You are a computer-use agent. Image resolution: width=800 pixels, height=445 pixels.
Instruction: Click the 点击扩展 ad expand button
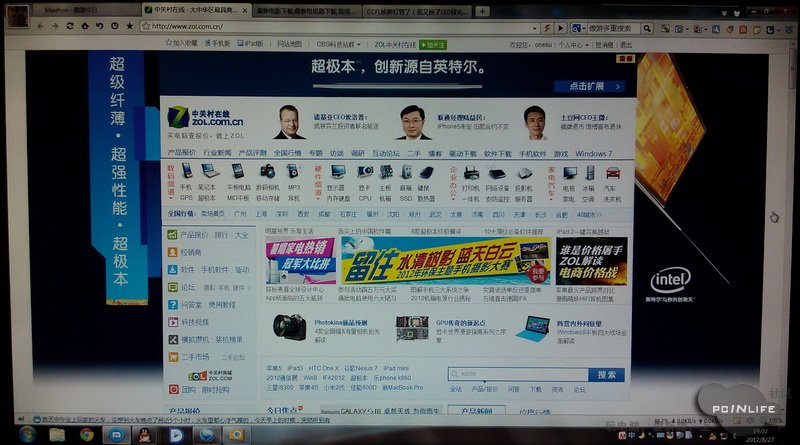click(589, 86)
